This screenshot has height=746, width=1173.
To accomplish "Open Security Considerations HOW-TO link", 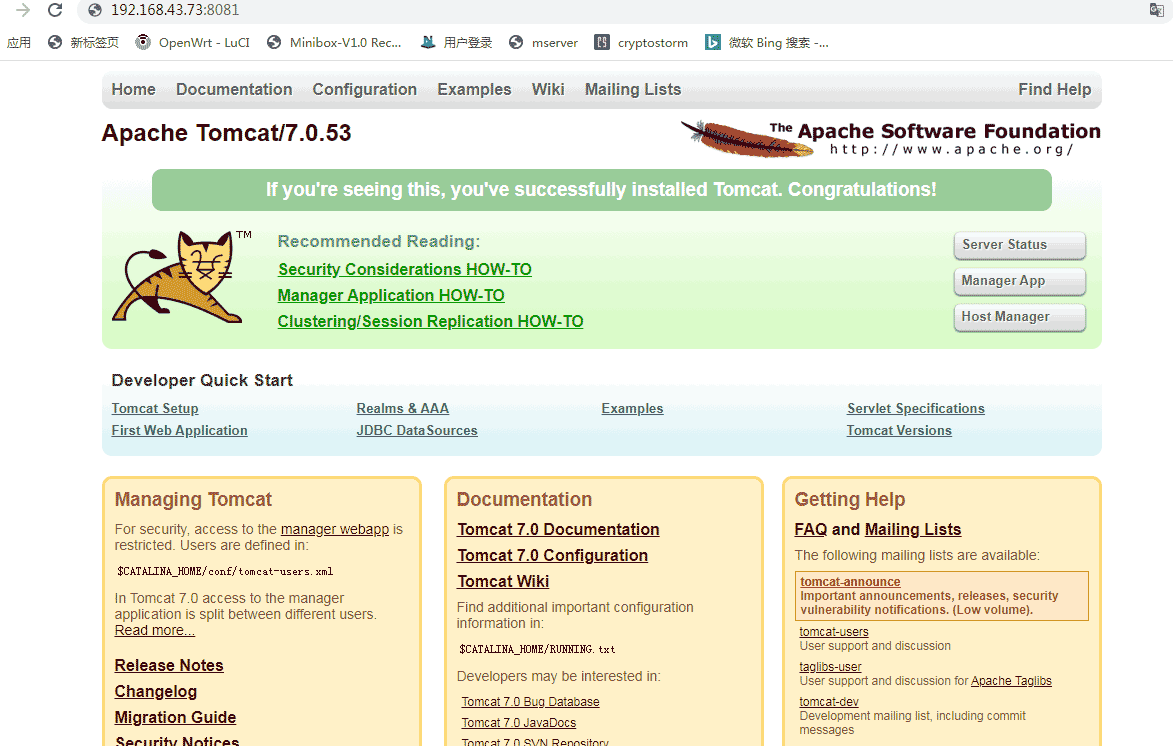I will (x=404, y=270).
